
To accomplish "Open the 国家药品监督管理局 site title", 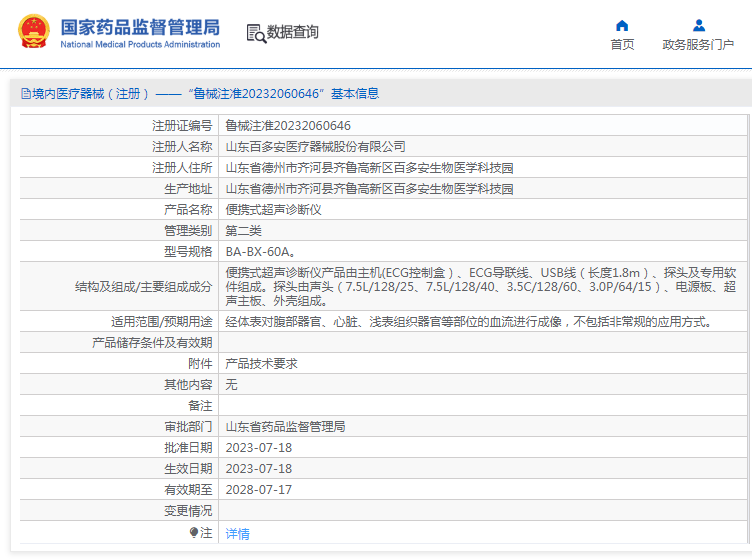I will tap(140, 26).
